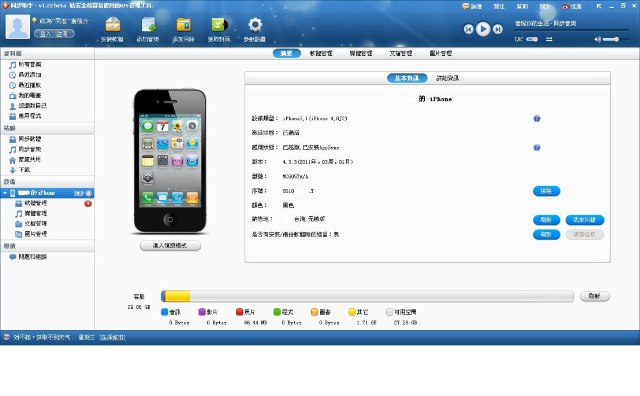Switch to the ringtone management top tab

360,53
